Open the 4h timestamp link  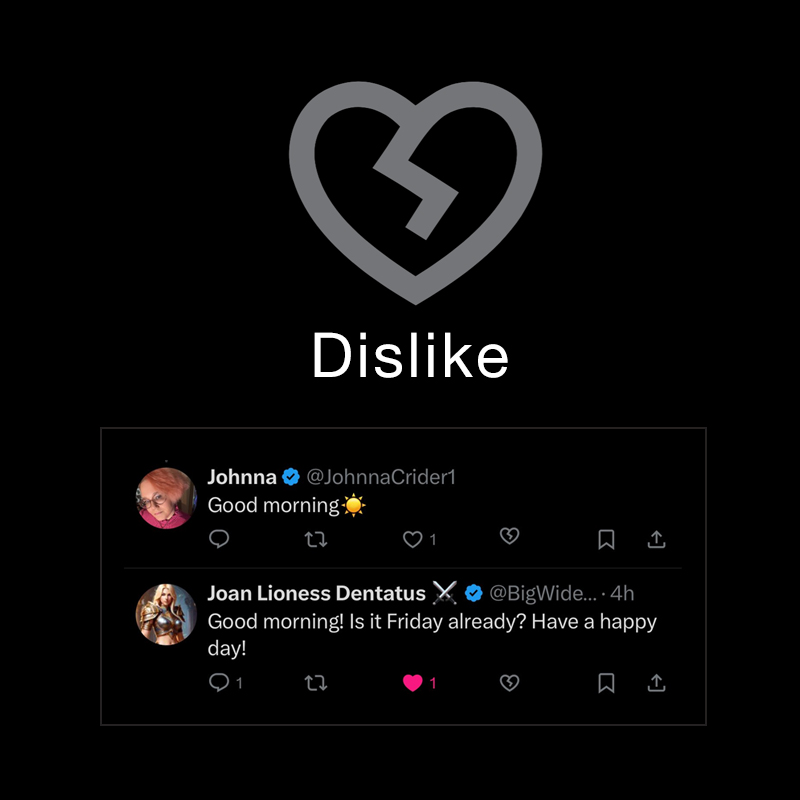click(x=622, y=593)
